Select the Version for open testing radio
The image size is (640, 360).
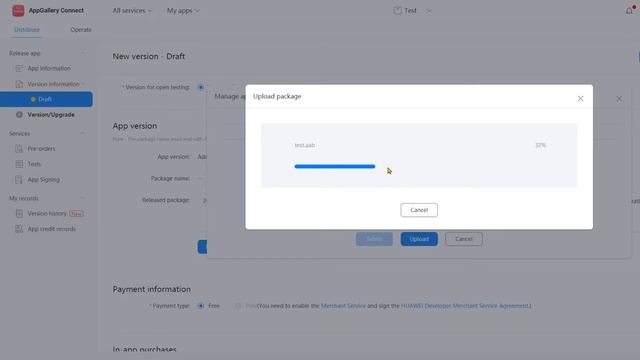(200, 87)
